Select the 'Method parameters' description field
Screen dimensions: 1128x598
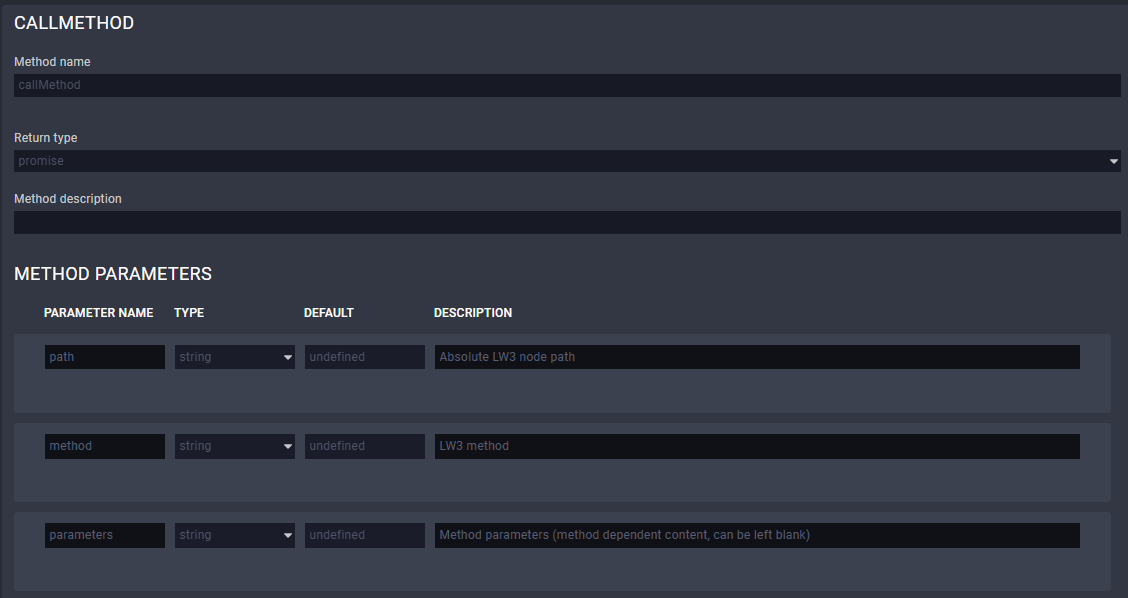[x=756, y=535]
